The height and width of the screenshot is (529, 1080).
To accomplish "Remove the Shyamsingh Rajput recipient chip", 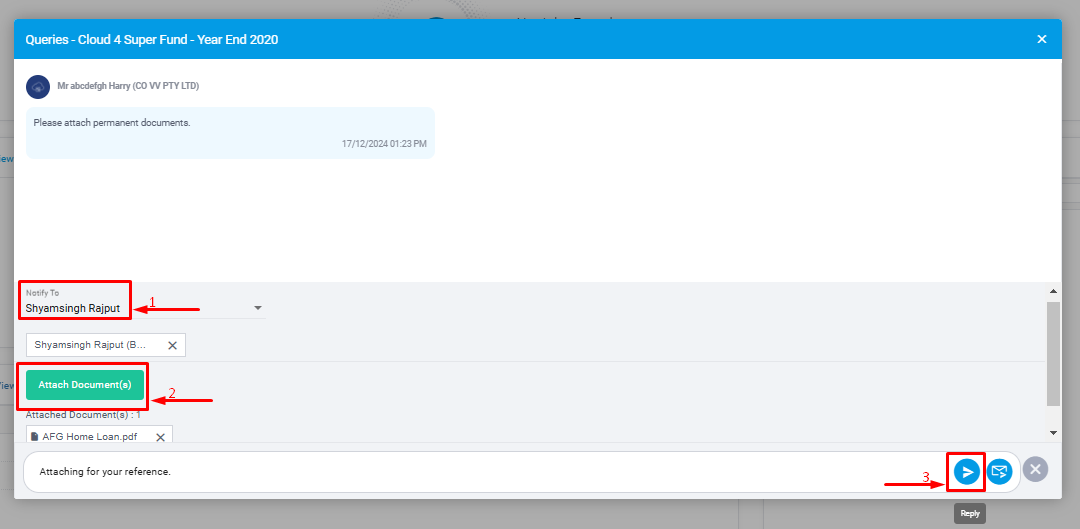I will [x=172, y=345].
